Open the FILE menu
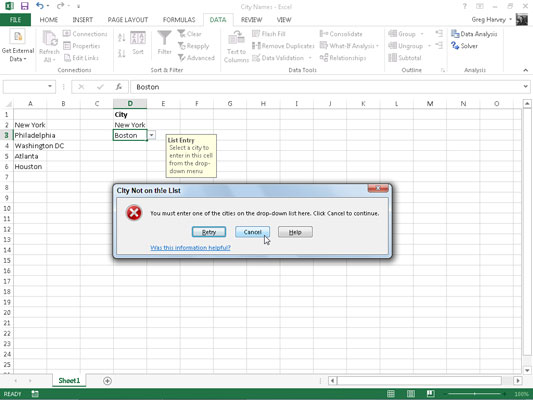 point(15,20)
